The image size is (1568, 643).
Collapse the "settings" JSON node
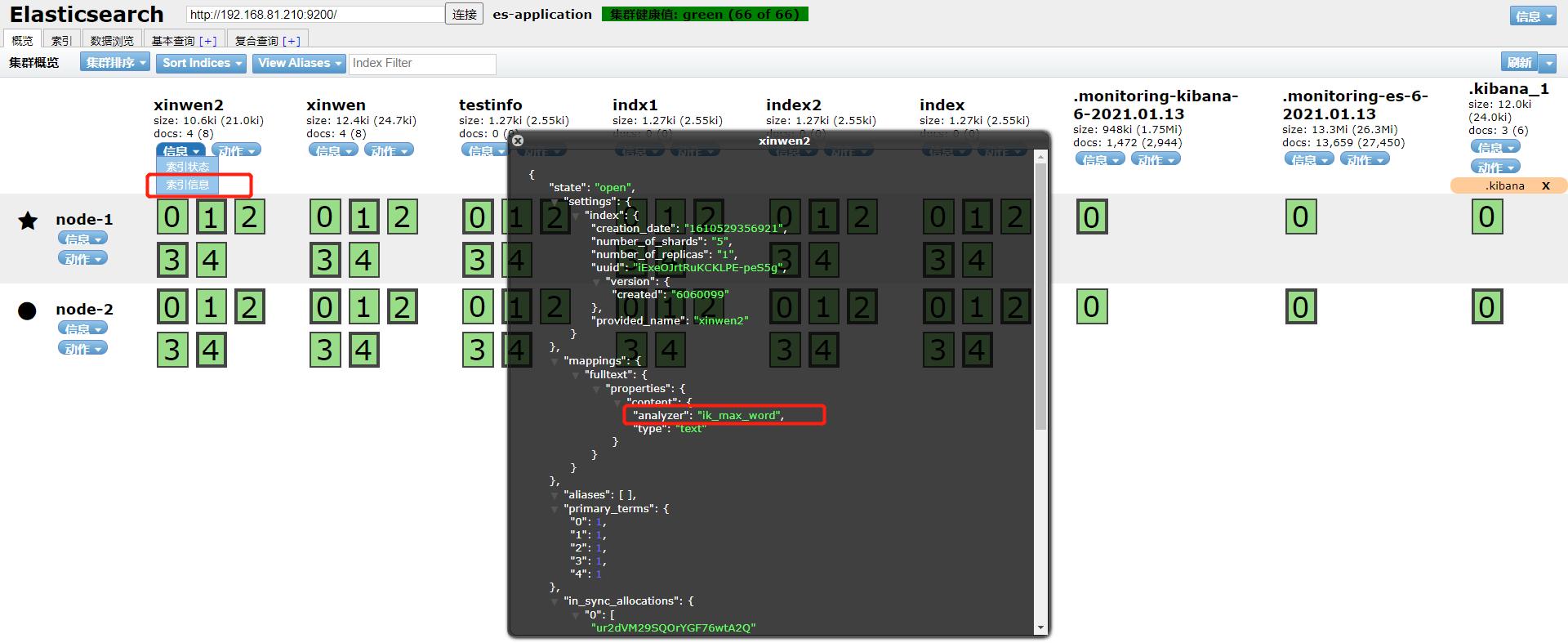coord(555,202)
